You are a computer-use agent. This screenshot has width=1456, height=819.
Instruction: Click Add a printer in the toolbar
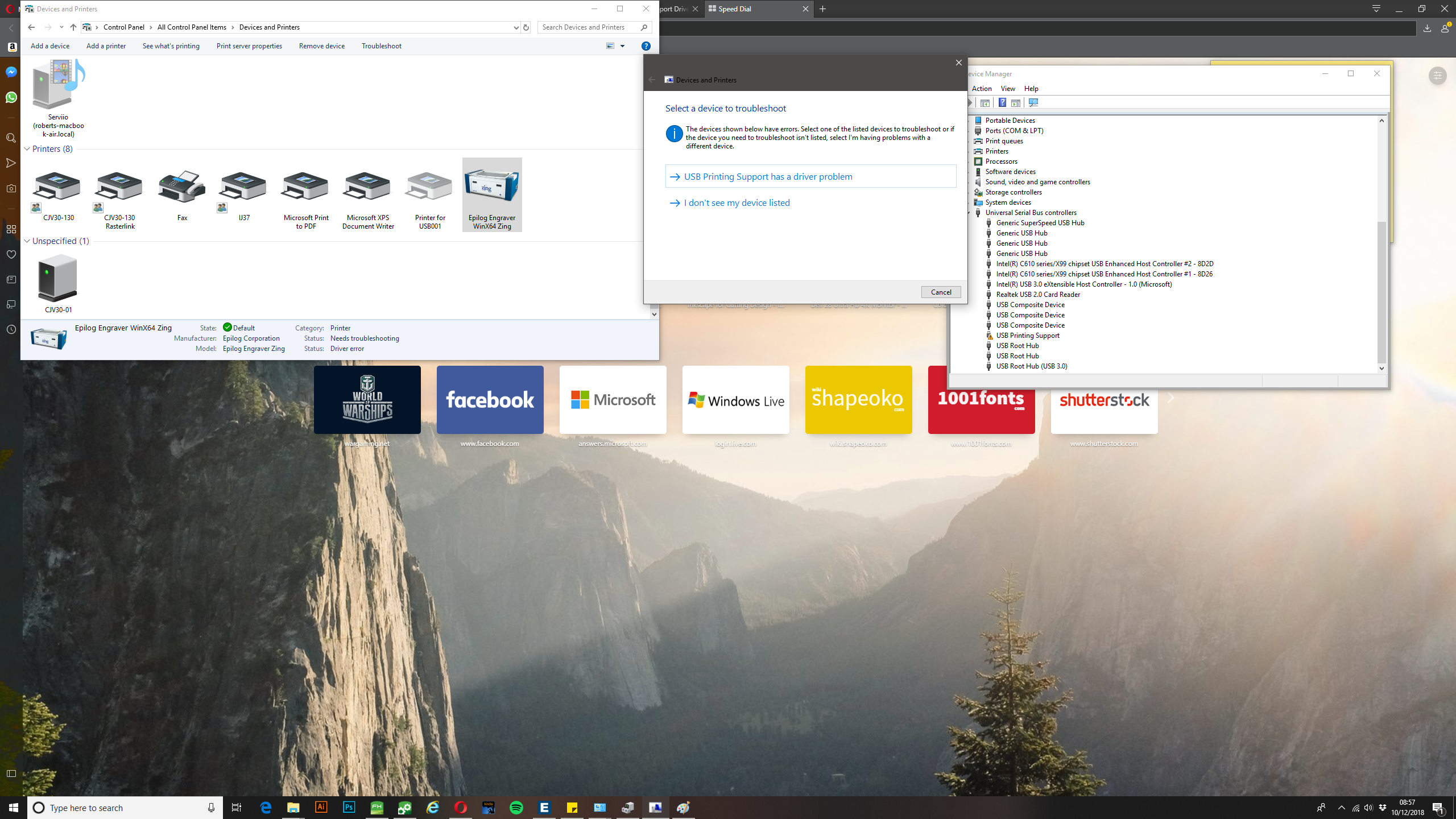click(106, 46)
